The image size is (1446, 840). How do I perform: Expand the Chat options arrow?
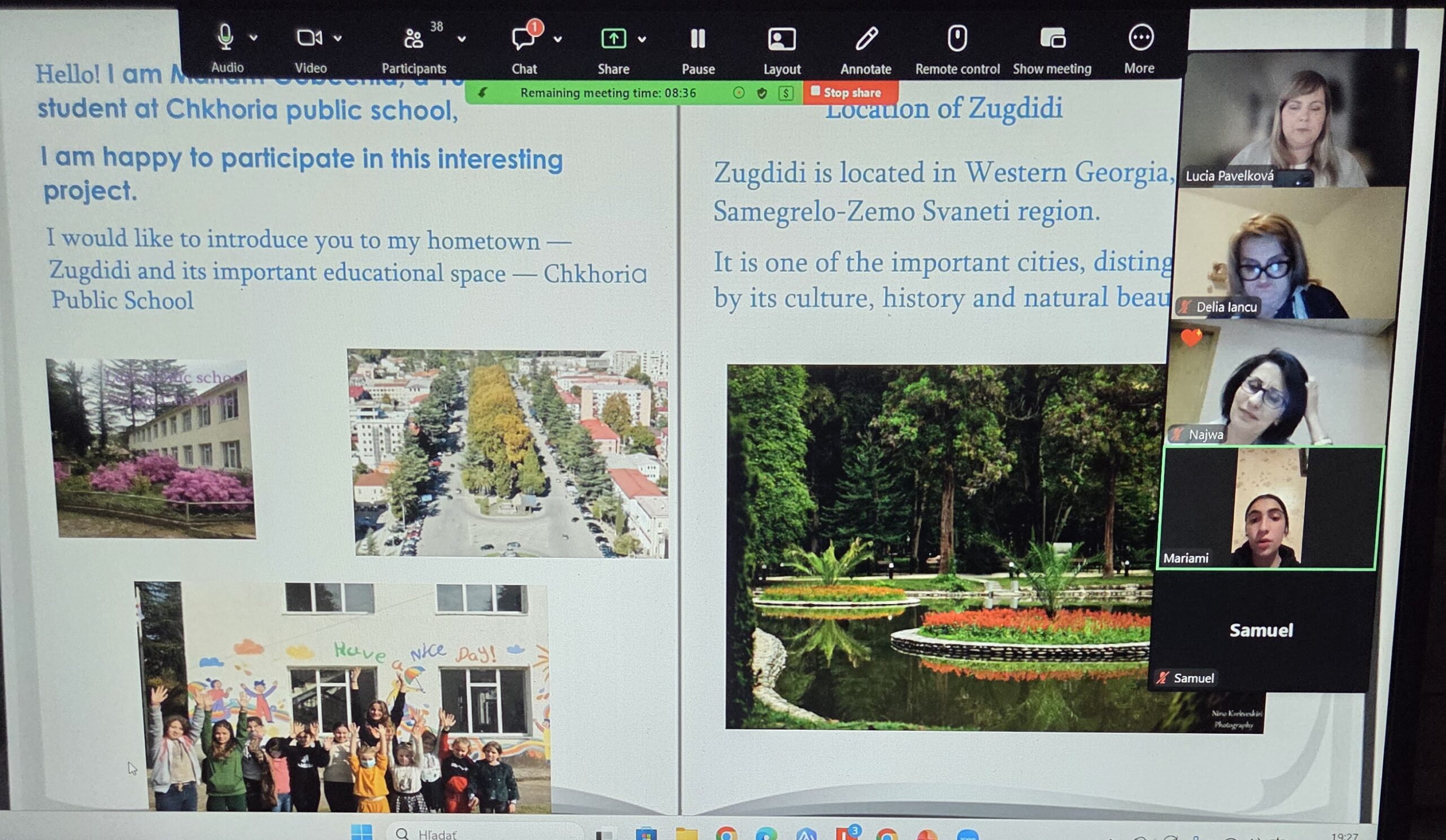[x=557, y=40]
